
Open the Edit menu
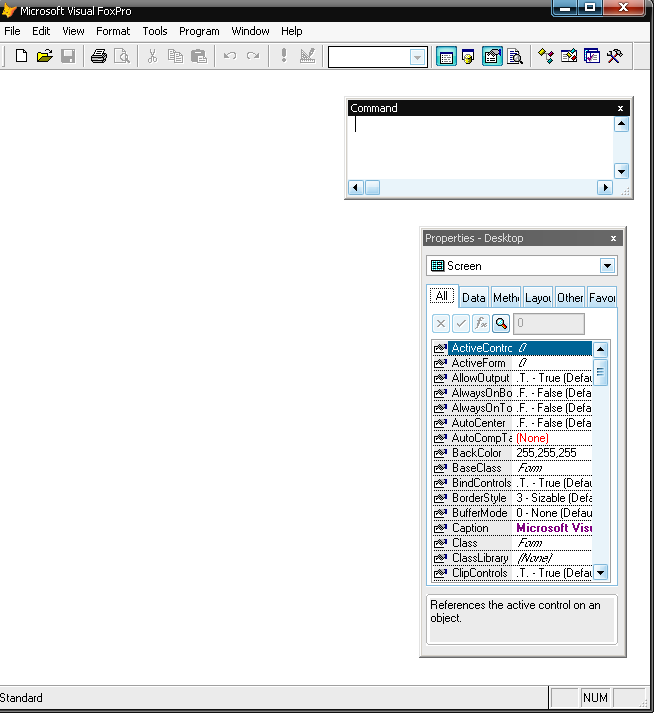pyautogui.click(x=41, y=31)
